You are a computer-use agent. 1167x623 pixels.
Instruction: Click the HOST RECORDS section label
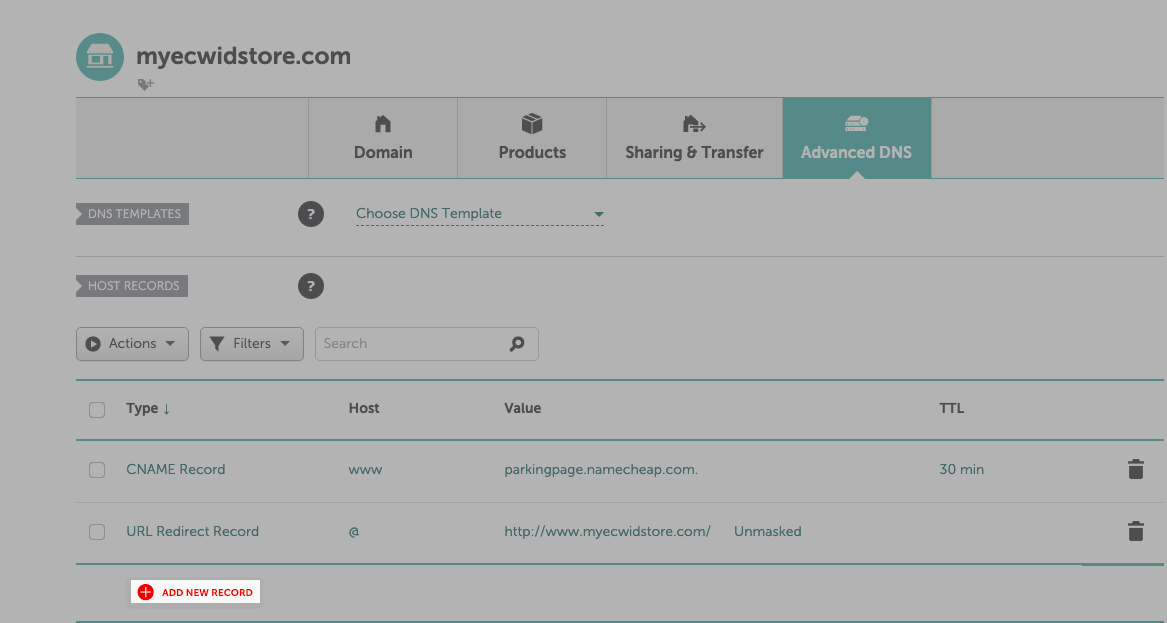(x=132, y=286)
